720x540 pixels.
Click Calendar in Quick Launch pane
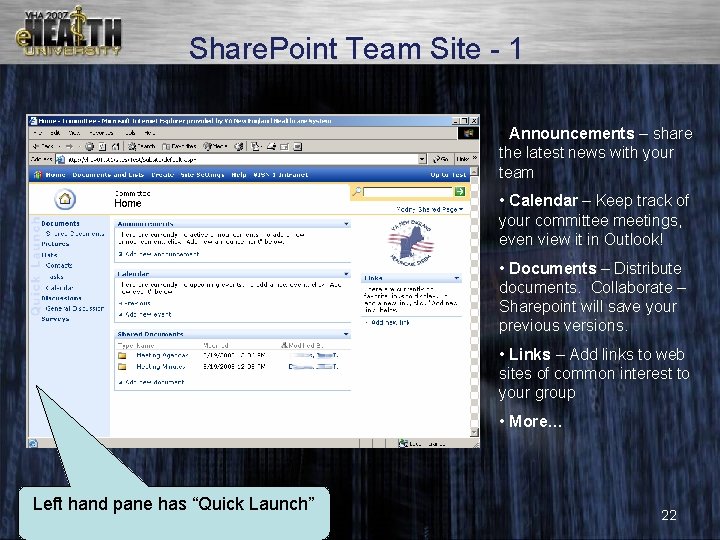pyautogui.click(x=59, y=287)
